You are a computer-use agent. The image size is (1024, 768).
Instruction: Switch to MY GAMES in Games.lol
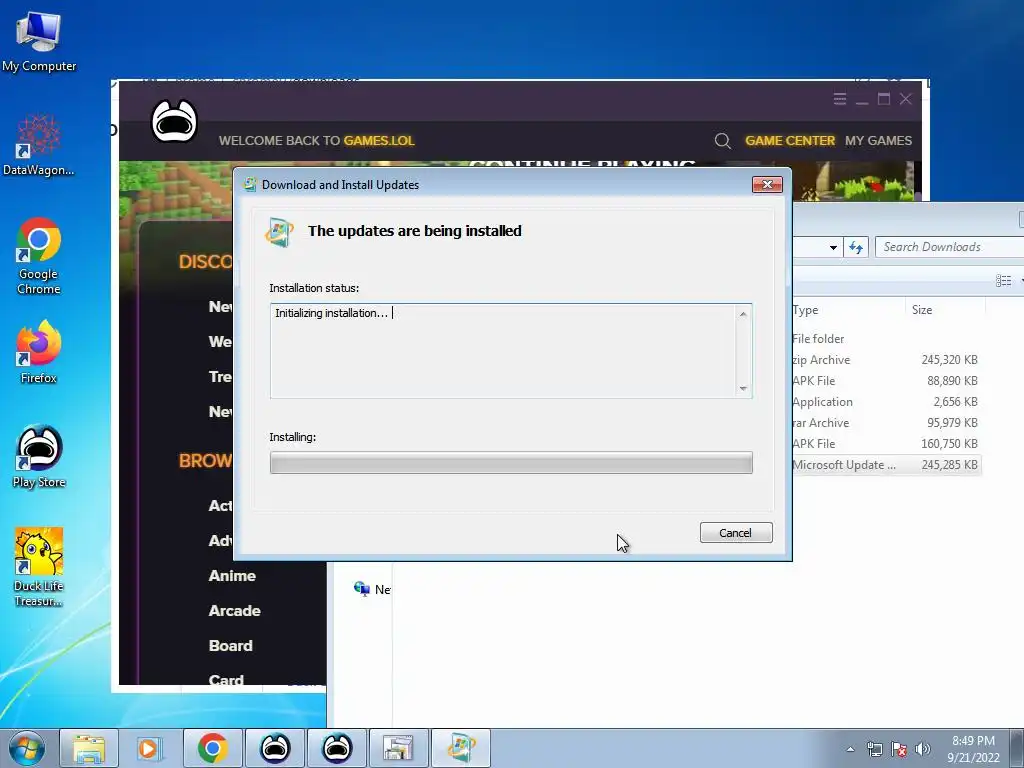pos(878,140)
